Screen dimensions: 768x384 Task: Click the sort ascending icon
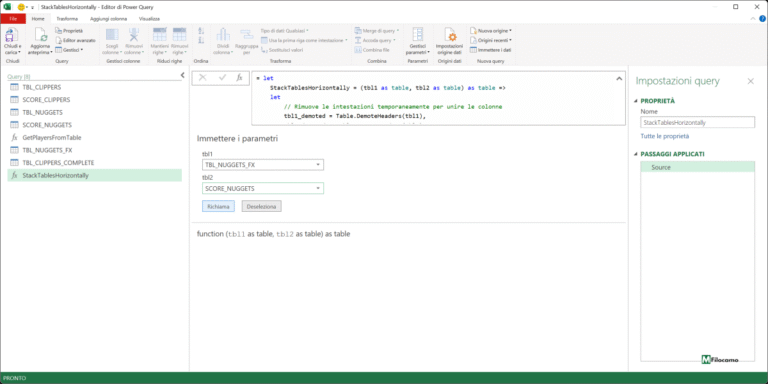[x=201, y=31]
